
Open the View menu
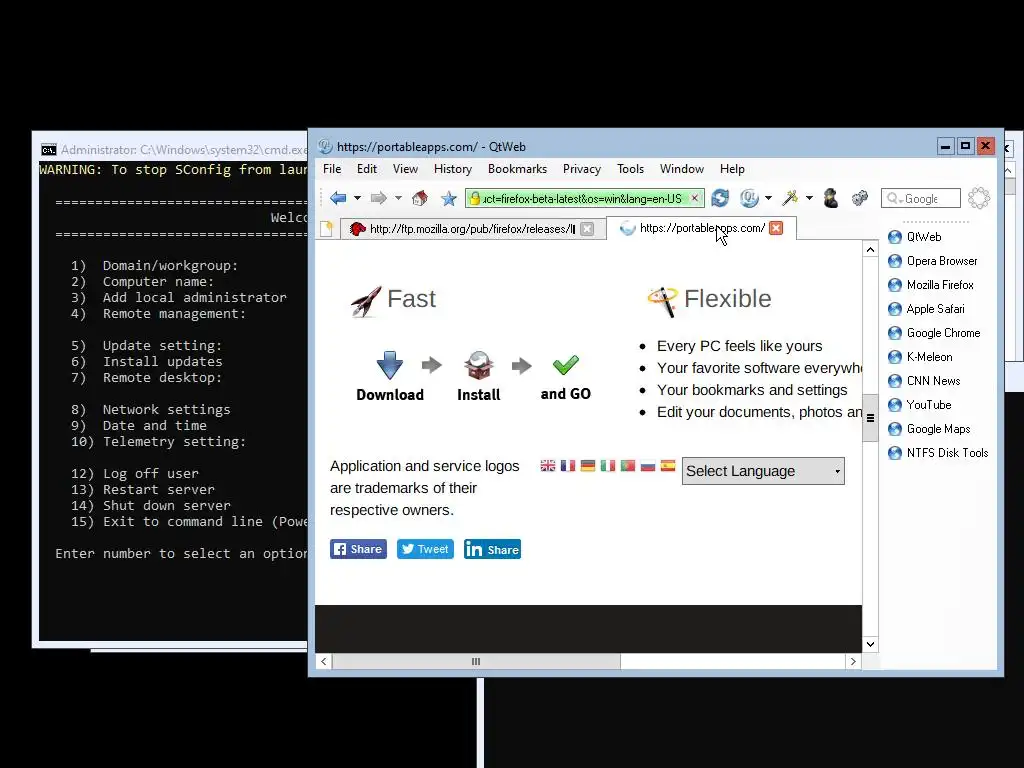click(x=405, y=168)
